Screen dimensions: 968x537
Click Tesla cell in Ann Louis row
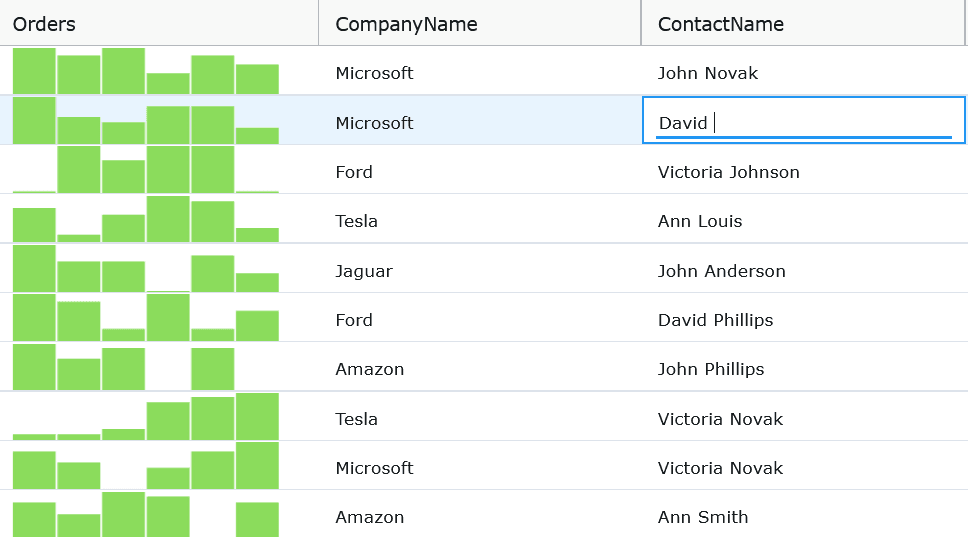[480, 219]
